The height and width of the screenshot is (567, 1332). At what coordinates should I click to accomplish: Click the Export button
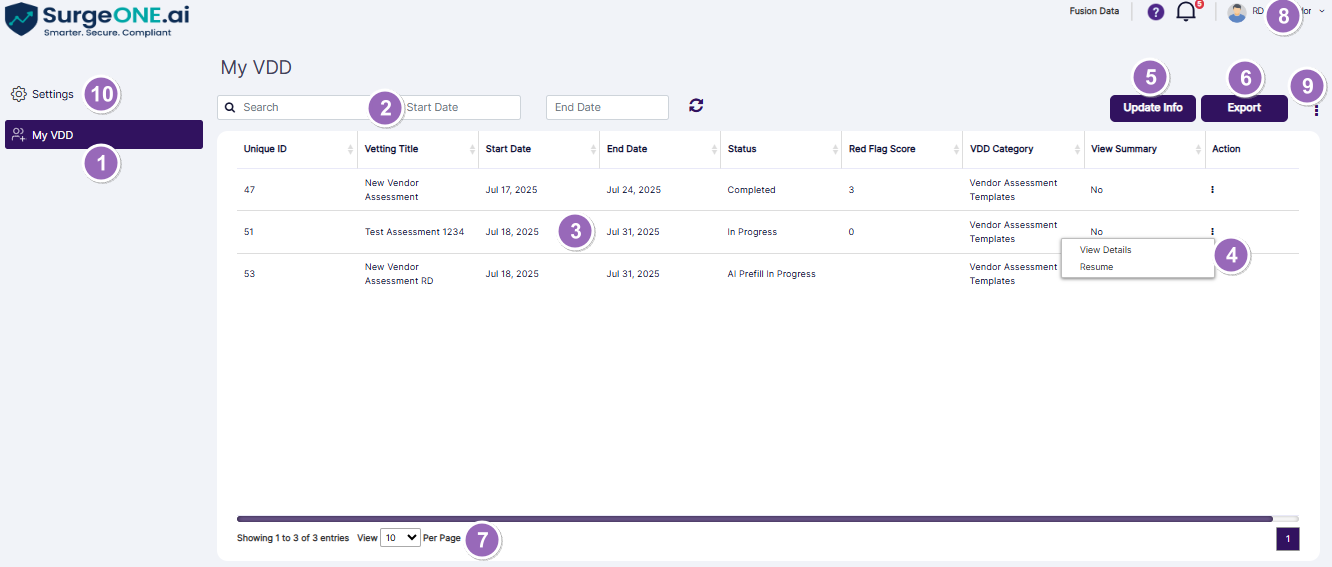pyautogui.click(x=1244, y=108)
